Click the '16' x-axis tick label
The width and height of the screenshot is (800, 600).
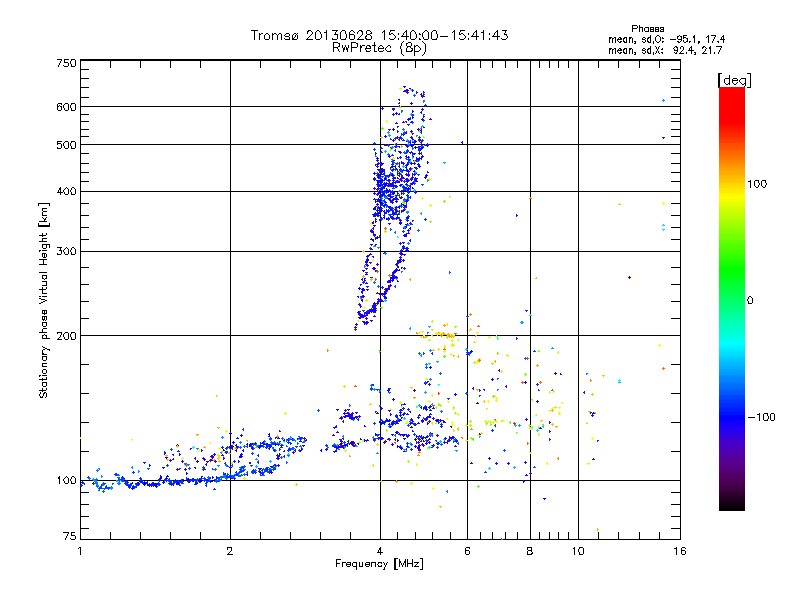680,551
